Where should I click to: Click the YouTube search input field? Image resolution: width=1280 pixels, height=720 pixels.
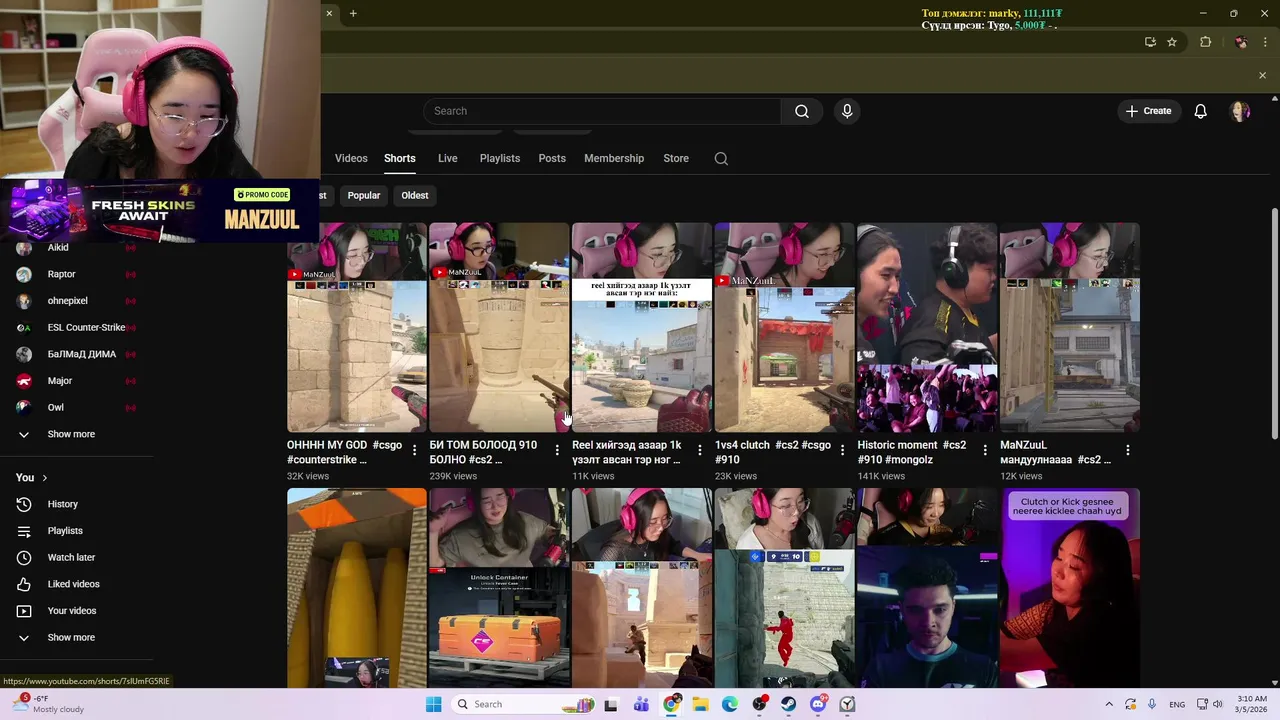603,111
